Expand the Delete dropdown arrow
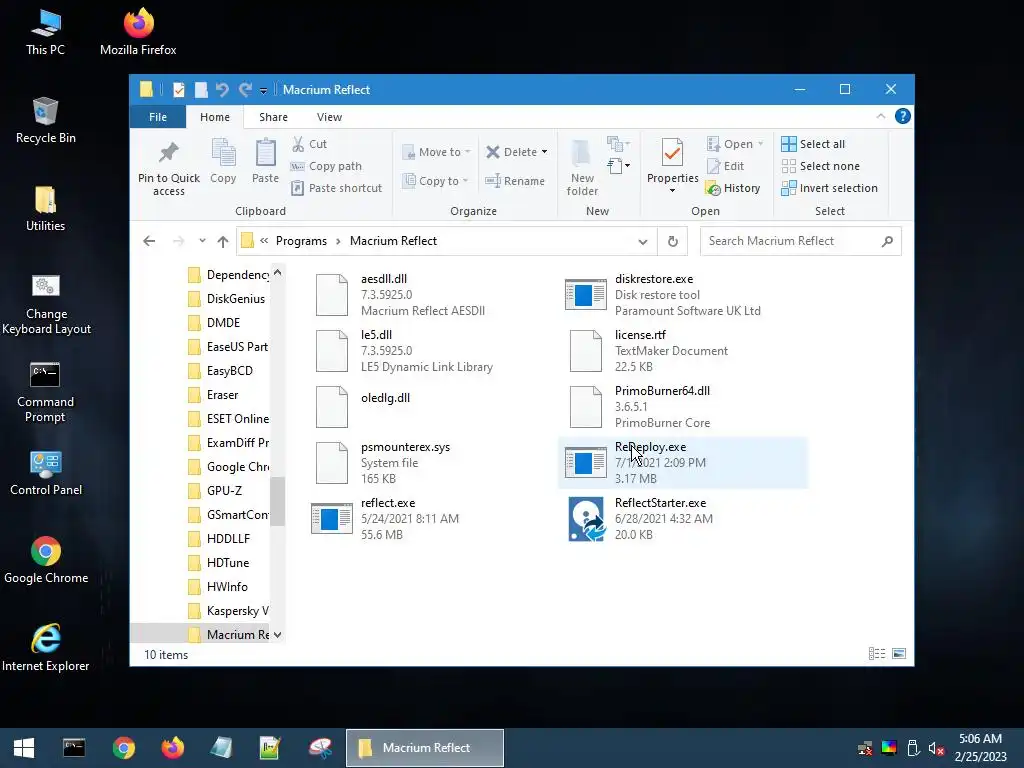This screenshot has width=1024, height=768. 545,152
